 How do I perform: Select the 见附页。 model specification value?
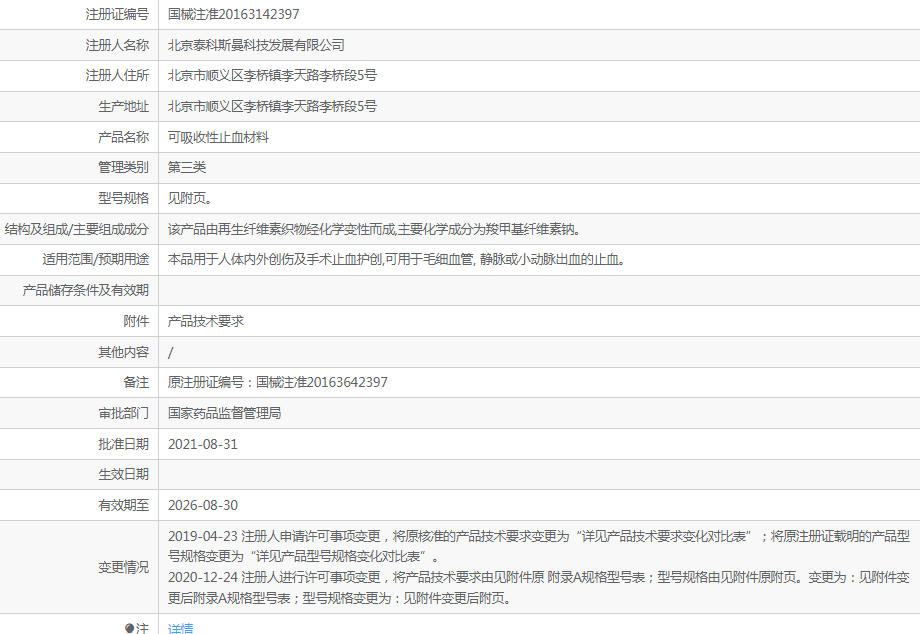click(190, 198)
